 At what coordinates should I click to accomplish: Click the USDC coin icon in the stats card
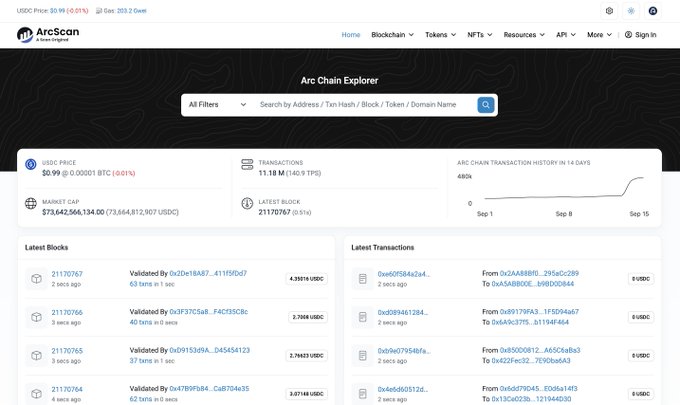point(30,164)
